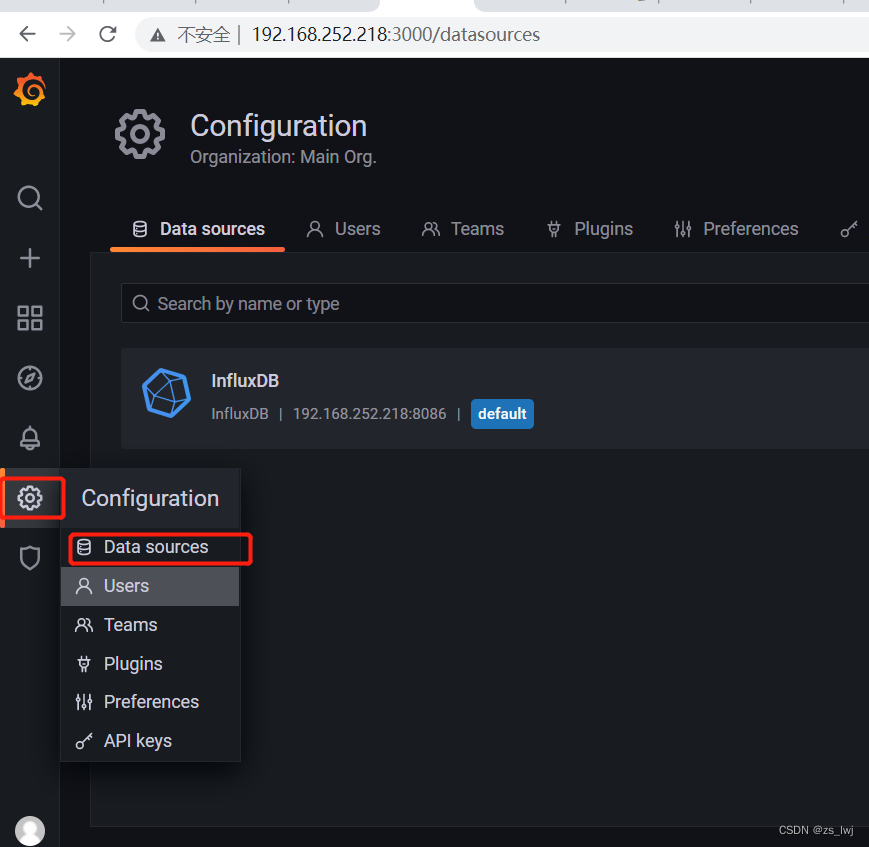
Task: Switch to the Teams tab
Action: coord(463,229)
